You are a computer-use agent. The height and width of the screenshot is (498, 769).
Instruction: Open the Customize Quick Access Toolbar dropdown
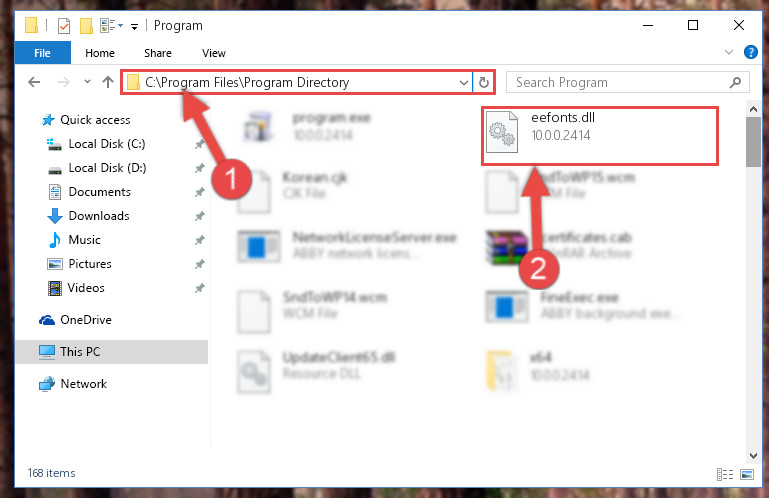click(x=134, y=26)
